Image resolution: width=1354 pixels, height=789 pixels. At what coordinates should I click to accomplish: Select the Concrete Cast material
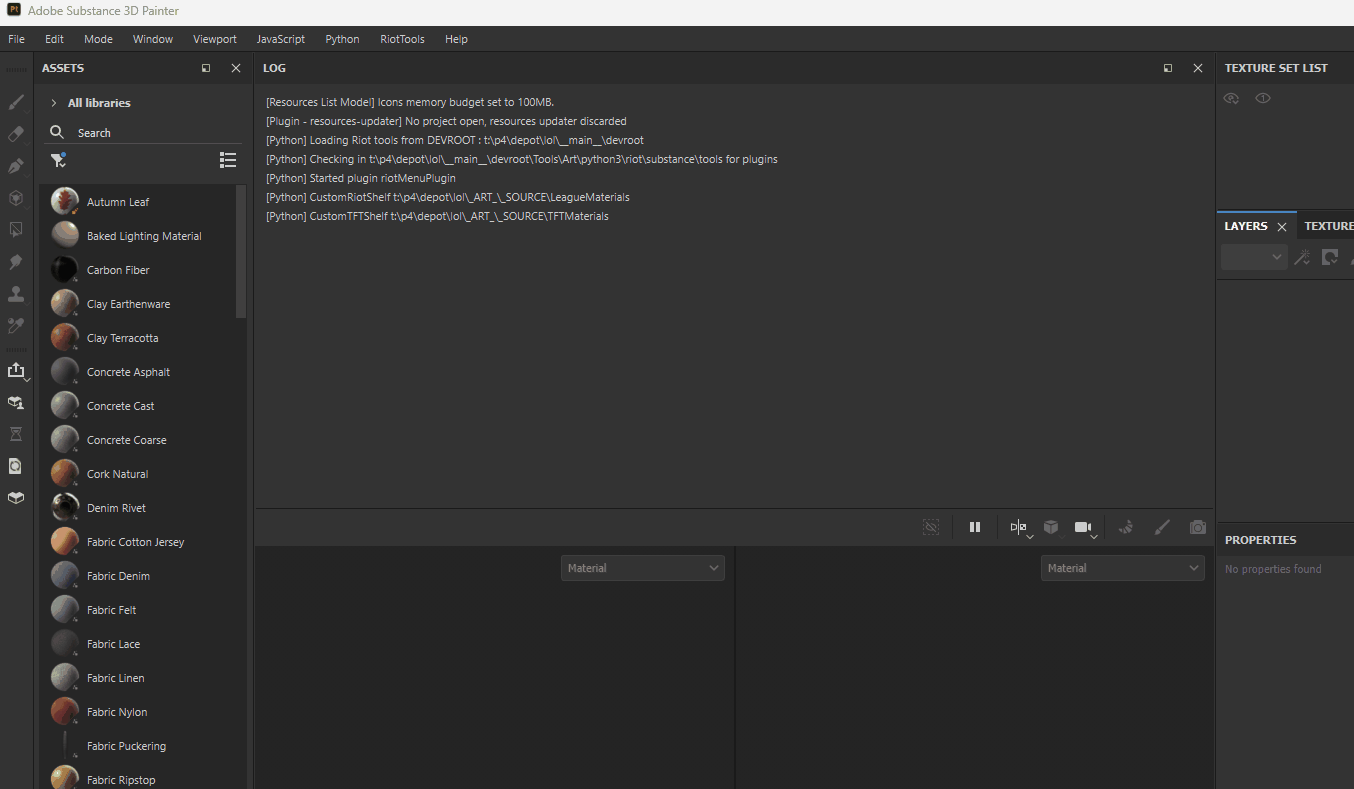(x=138, y=405)
